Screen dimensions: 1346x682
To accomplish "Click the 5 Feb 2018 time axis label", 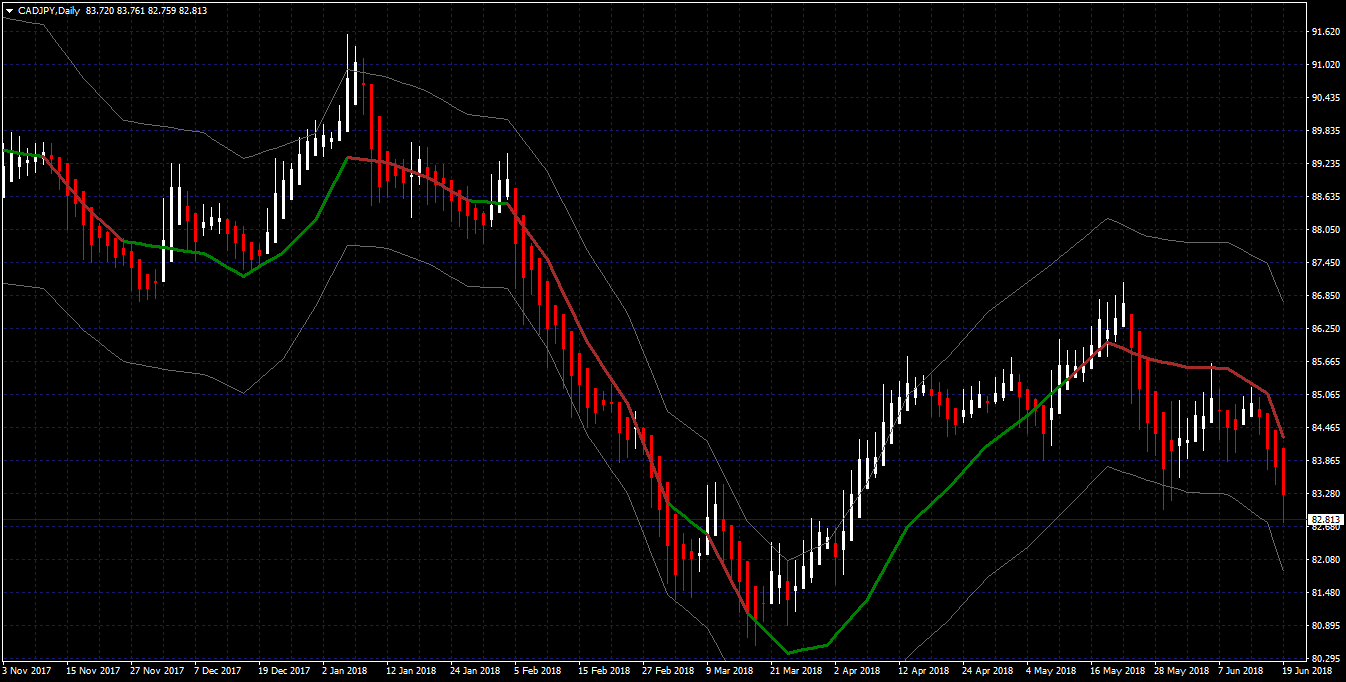I will 536,672.
